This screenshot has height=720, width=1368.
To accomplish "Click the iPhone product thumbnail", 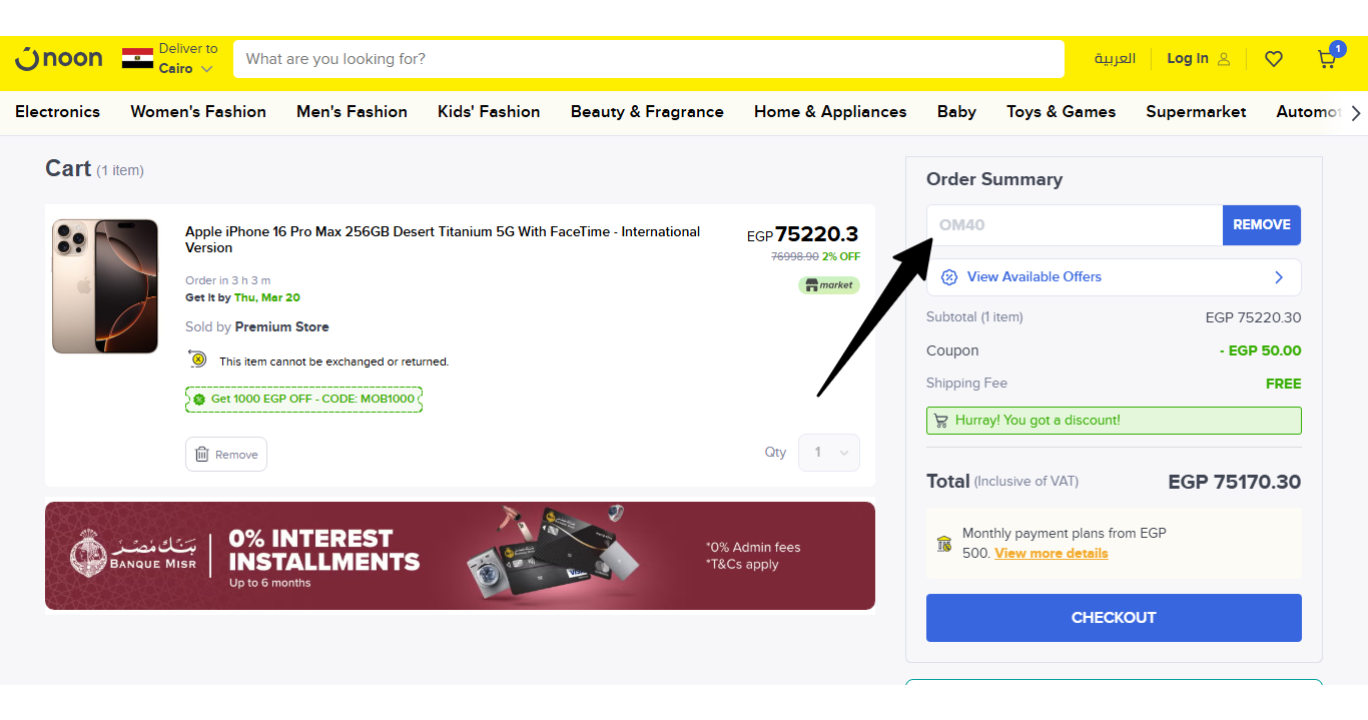I will pyautogui.click(x=105, y=286).
